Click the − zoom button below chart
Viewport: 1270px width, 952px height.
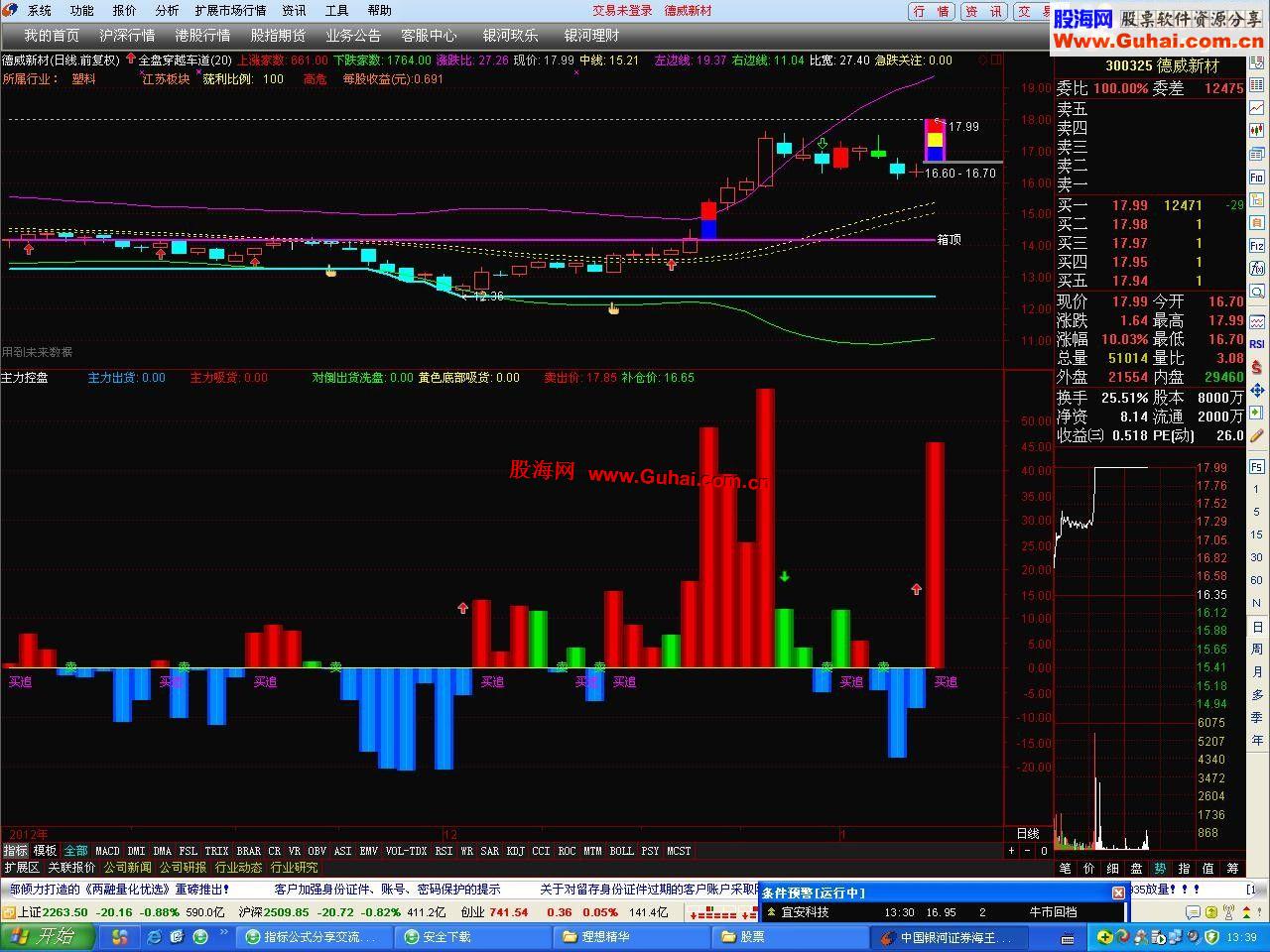1027,851
